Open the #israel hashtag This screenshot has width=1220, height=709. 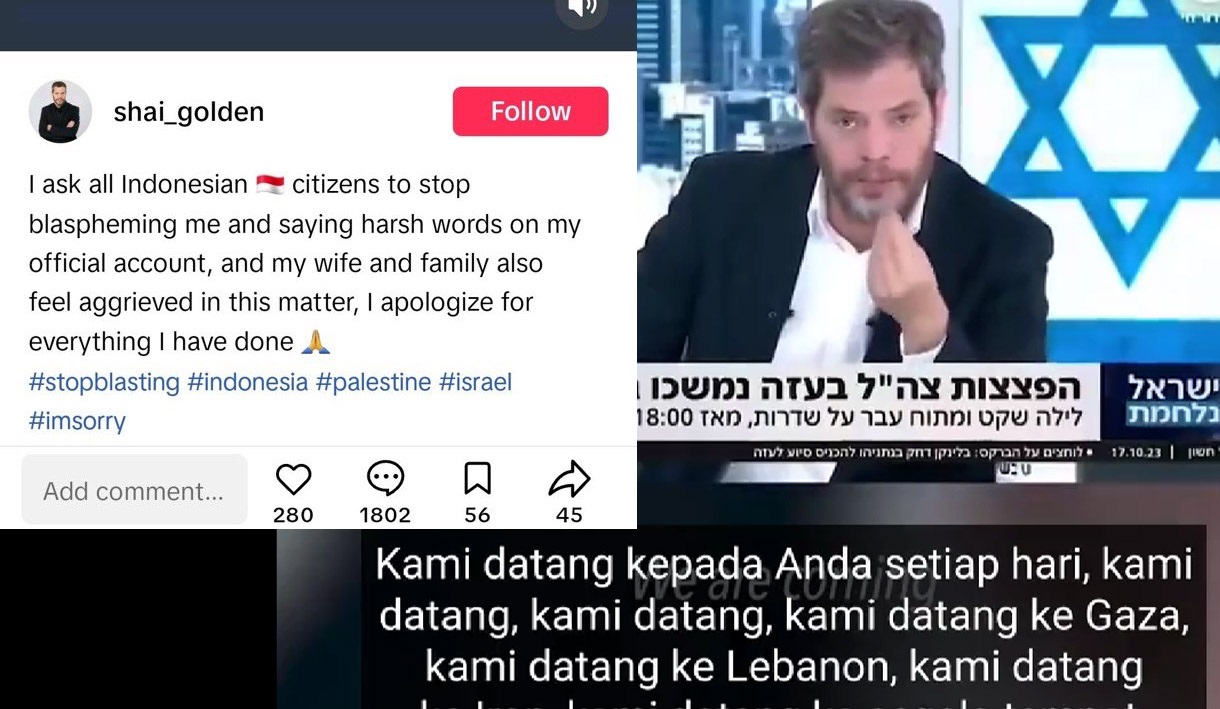click(x=475, y=382)
